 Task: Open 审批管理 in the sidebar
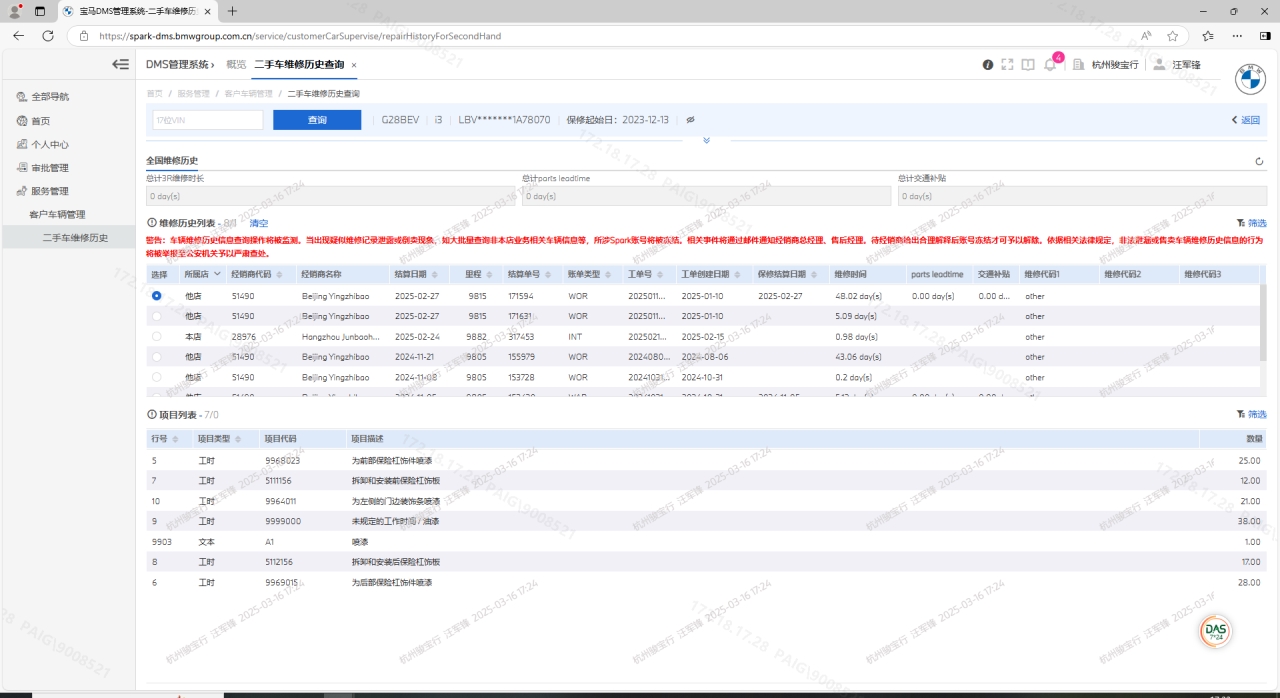(50, 168)
